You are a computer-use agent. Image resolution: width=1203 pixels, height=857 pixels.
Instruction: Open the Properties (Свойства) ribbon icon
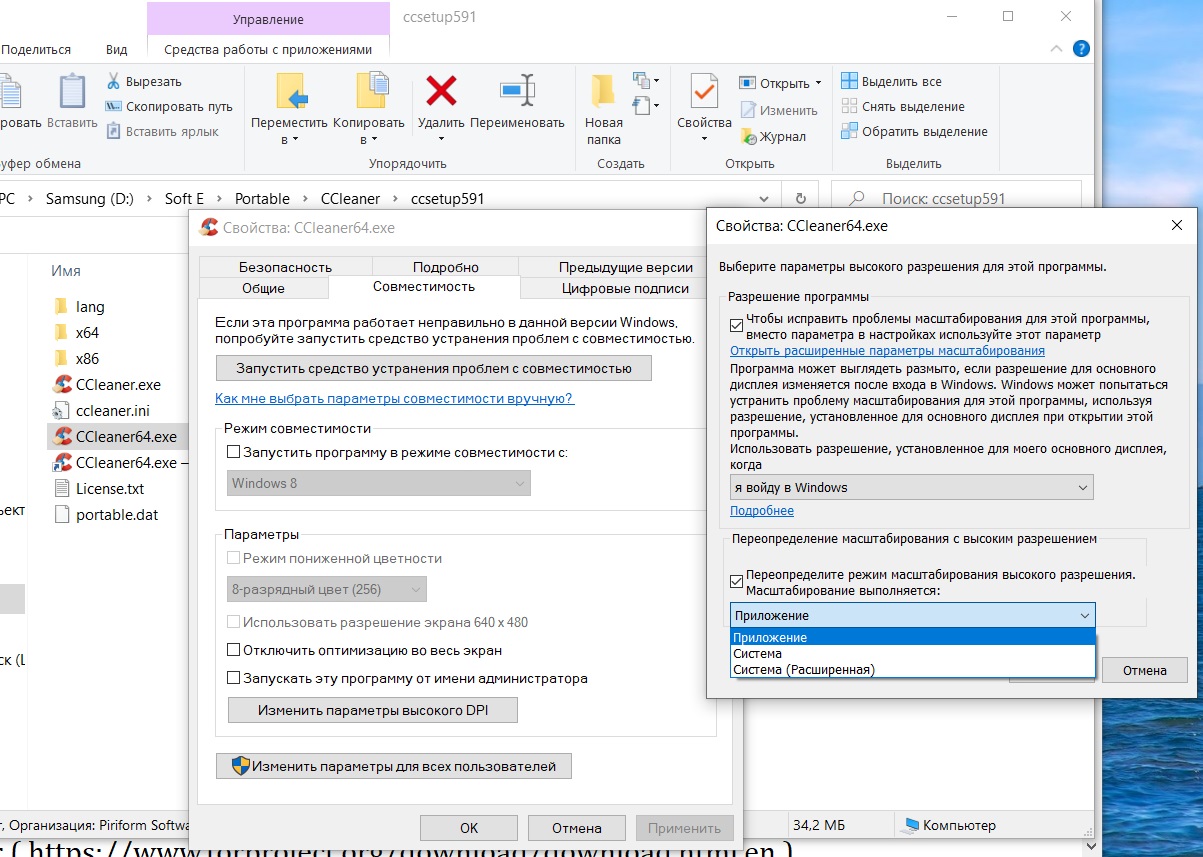704,92
